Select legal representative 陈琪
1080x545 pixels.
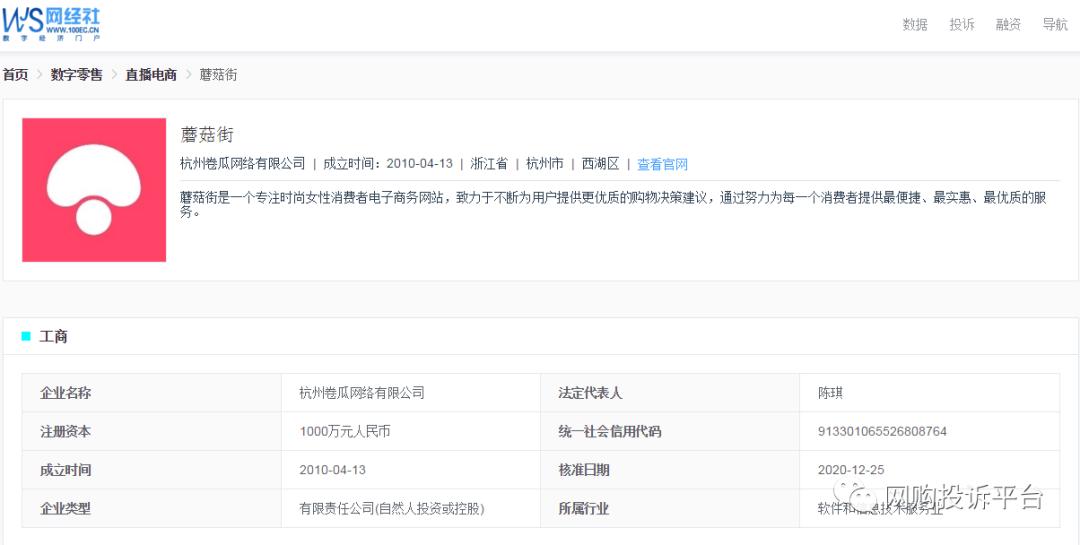(830, 393)
